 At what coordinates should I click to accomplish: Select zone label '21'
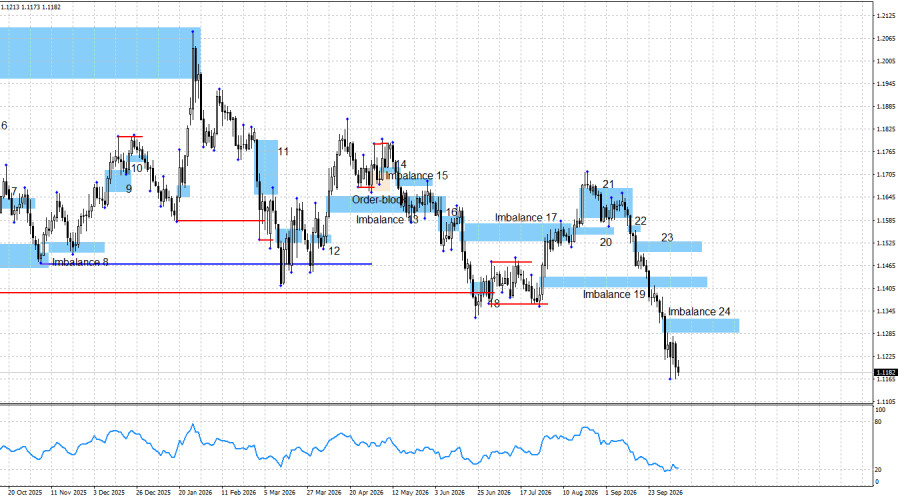[608, 184]
